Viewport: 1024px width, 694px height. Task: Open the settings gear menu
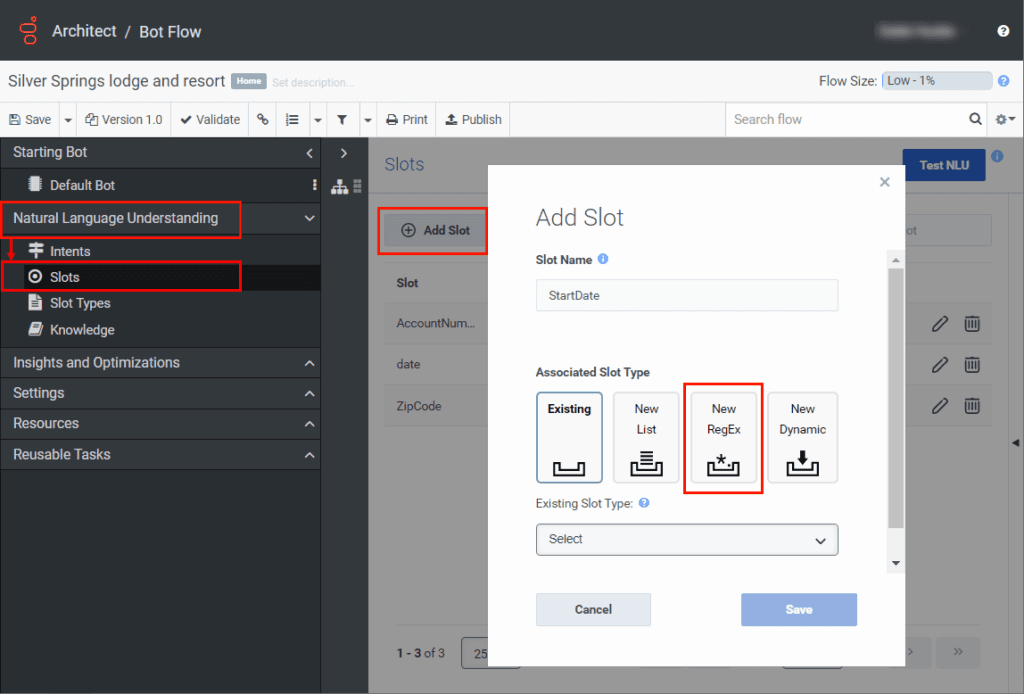tap(1004, 119)
